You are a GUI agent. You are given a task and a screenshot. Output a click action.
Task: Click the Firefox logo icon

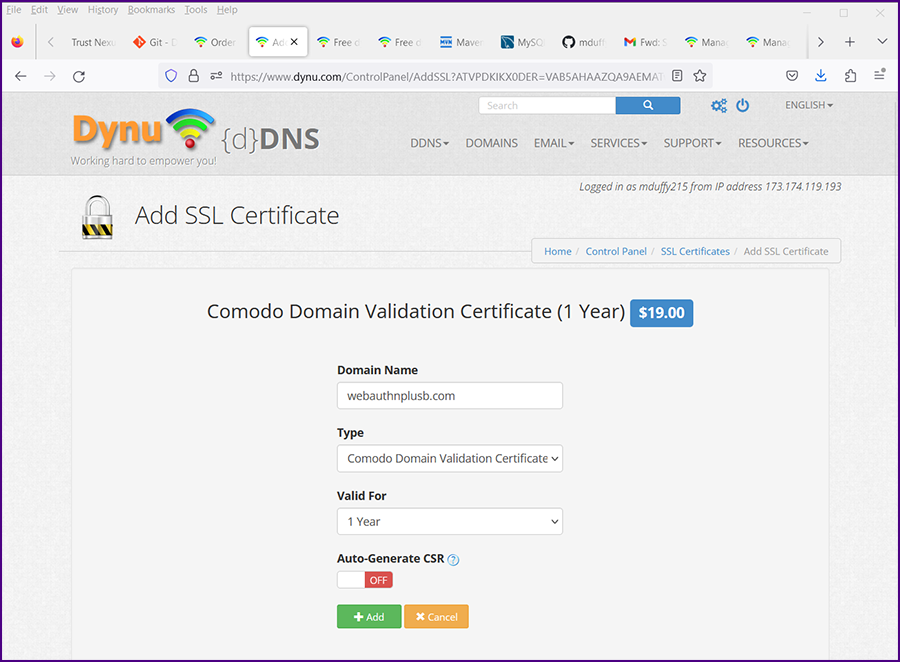[x=17, y=42]
